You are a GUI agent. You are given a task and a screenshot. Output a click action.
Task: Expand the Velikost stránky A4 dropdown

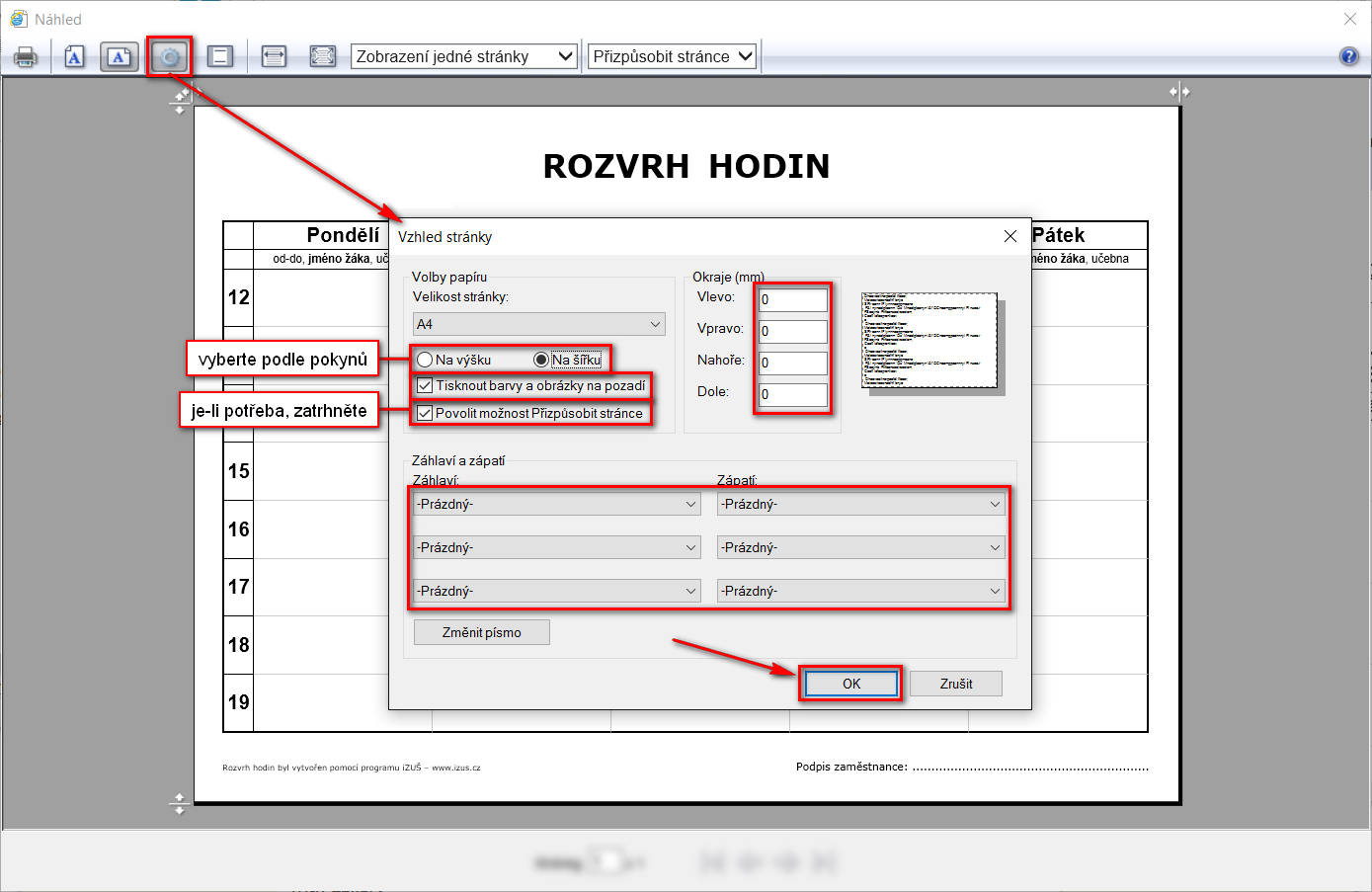(538, 324)
